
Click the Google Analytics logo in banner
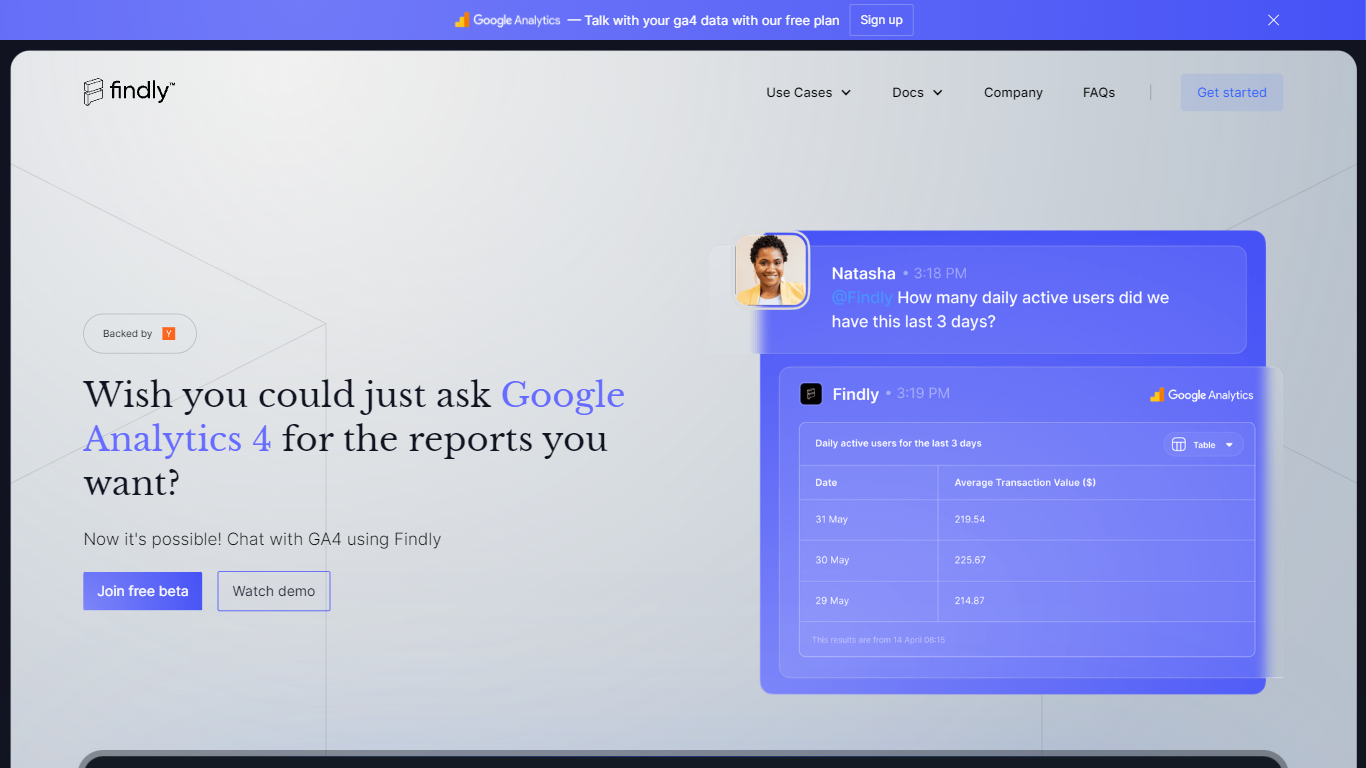tap(508, 20)
